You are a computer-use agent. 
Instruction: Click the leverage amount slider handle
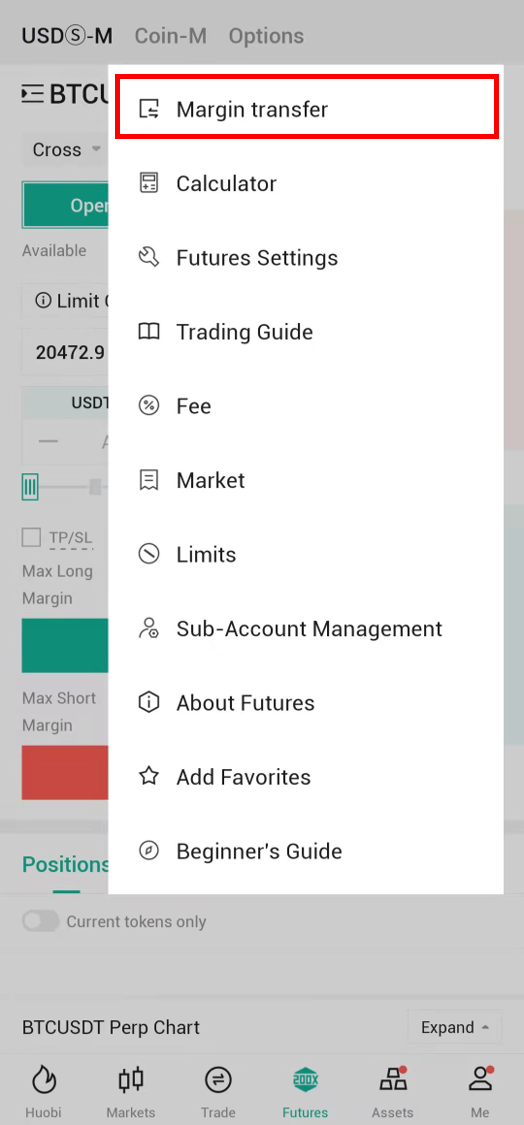pyautogui.click(x=29, y=488)
